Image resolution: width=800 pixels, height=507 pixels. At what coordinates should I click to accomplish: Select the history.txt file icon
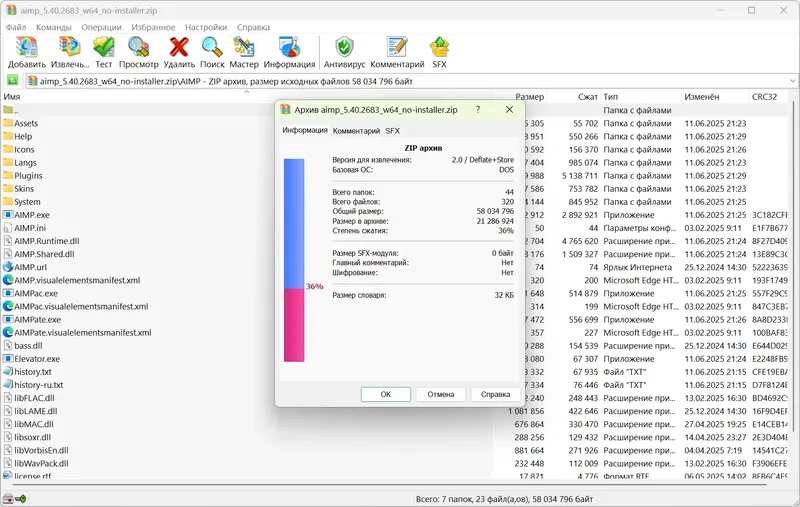[8, 371]
